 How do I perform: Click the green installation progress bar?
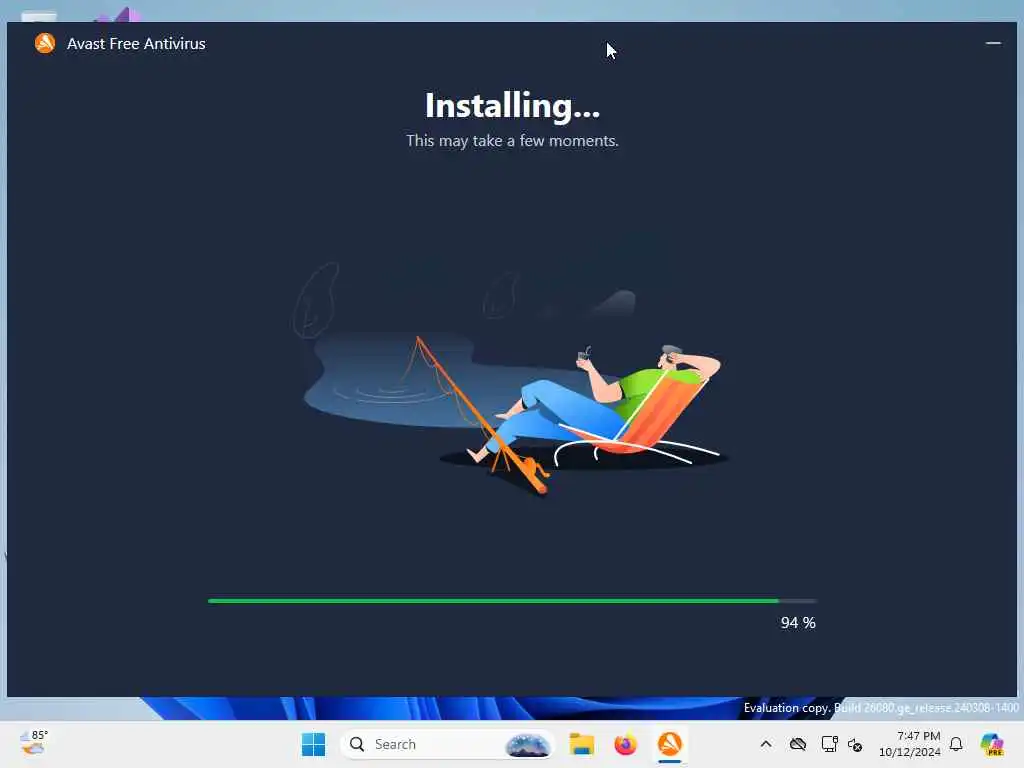[x=512, y=601]
